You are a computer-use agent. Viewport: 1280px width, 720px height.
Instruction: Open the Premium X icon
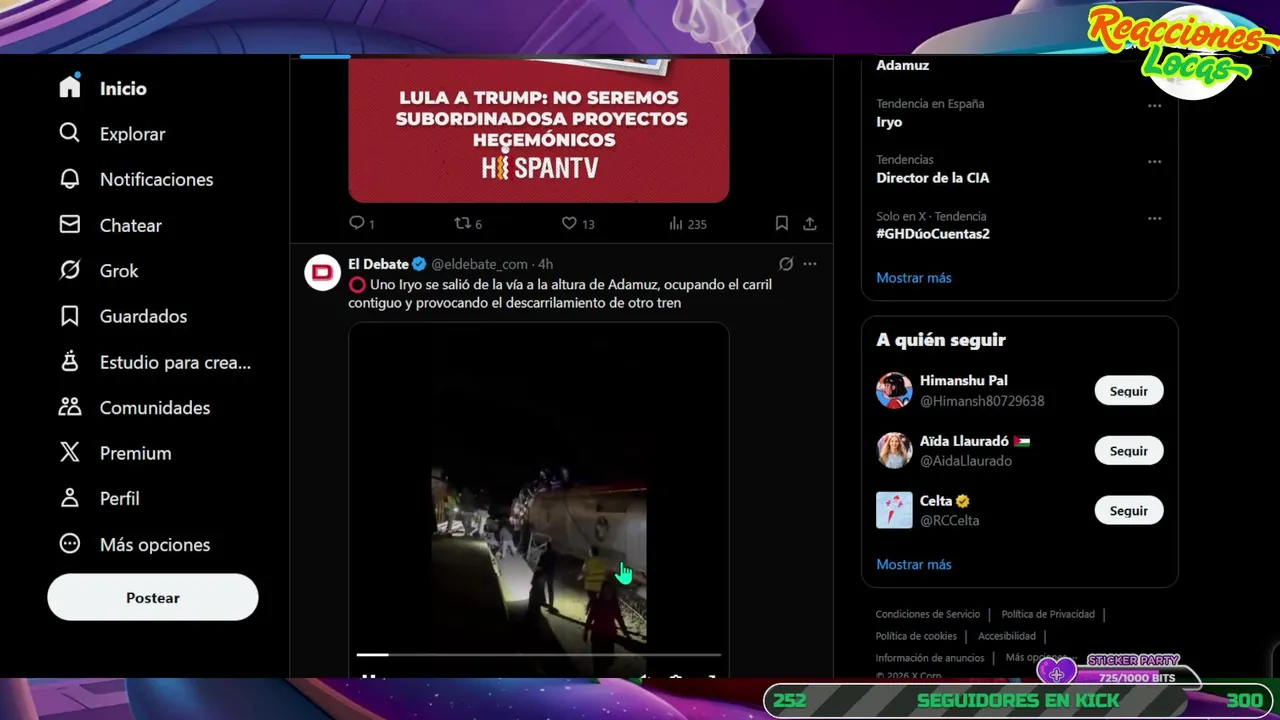69,453
